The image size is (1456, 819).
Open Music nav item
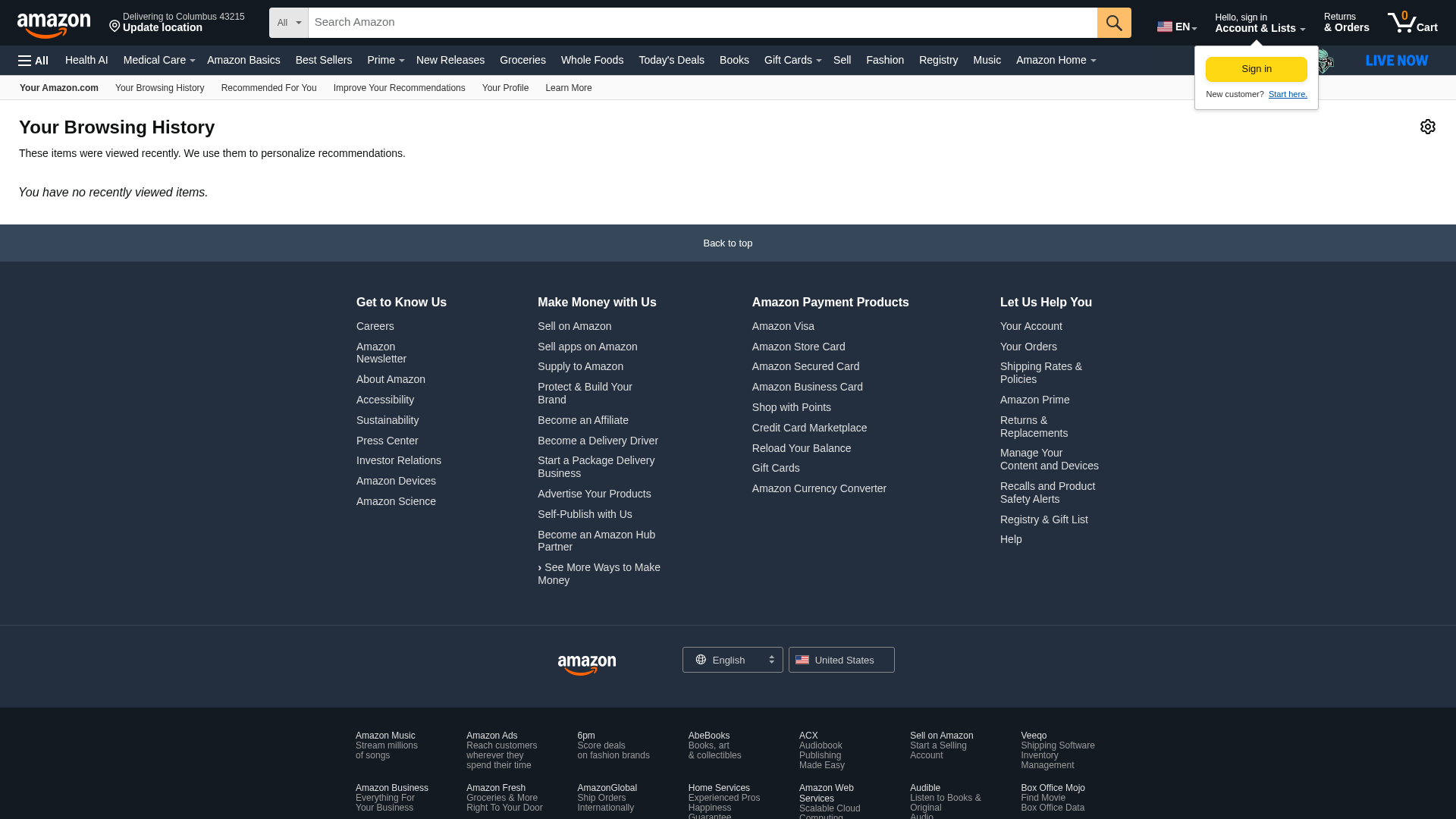[987, 60]
